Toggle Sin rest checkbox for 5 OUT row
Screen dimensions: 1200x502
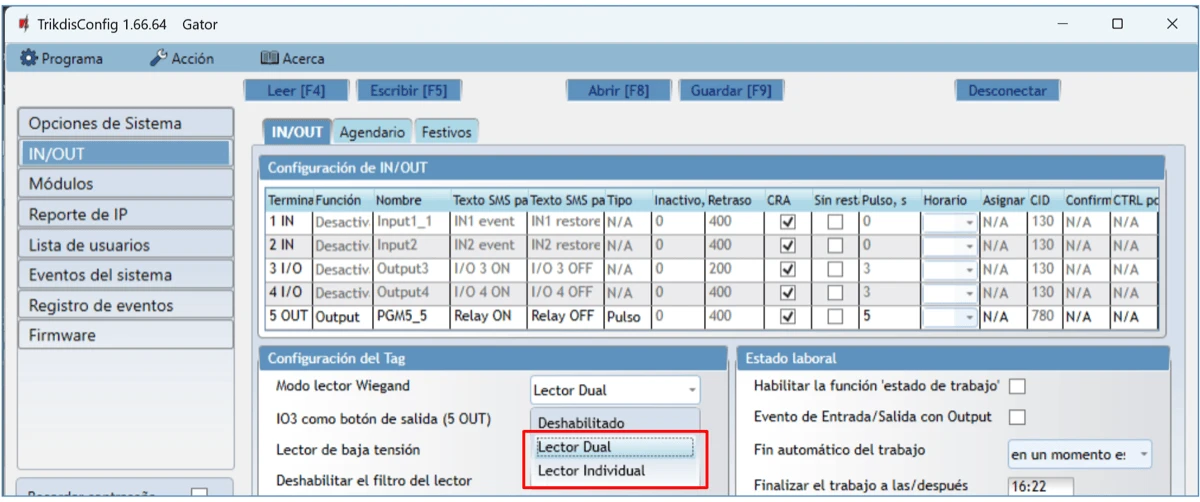pyautogui.click(x=834, y=317)
